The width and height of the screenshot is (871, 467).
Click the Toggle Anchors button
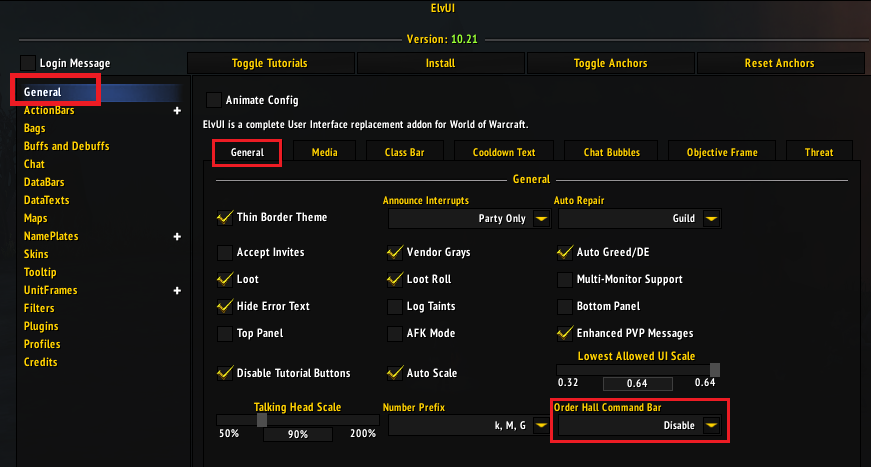(x=610, y=63)
